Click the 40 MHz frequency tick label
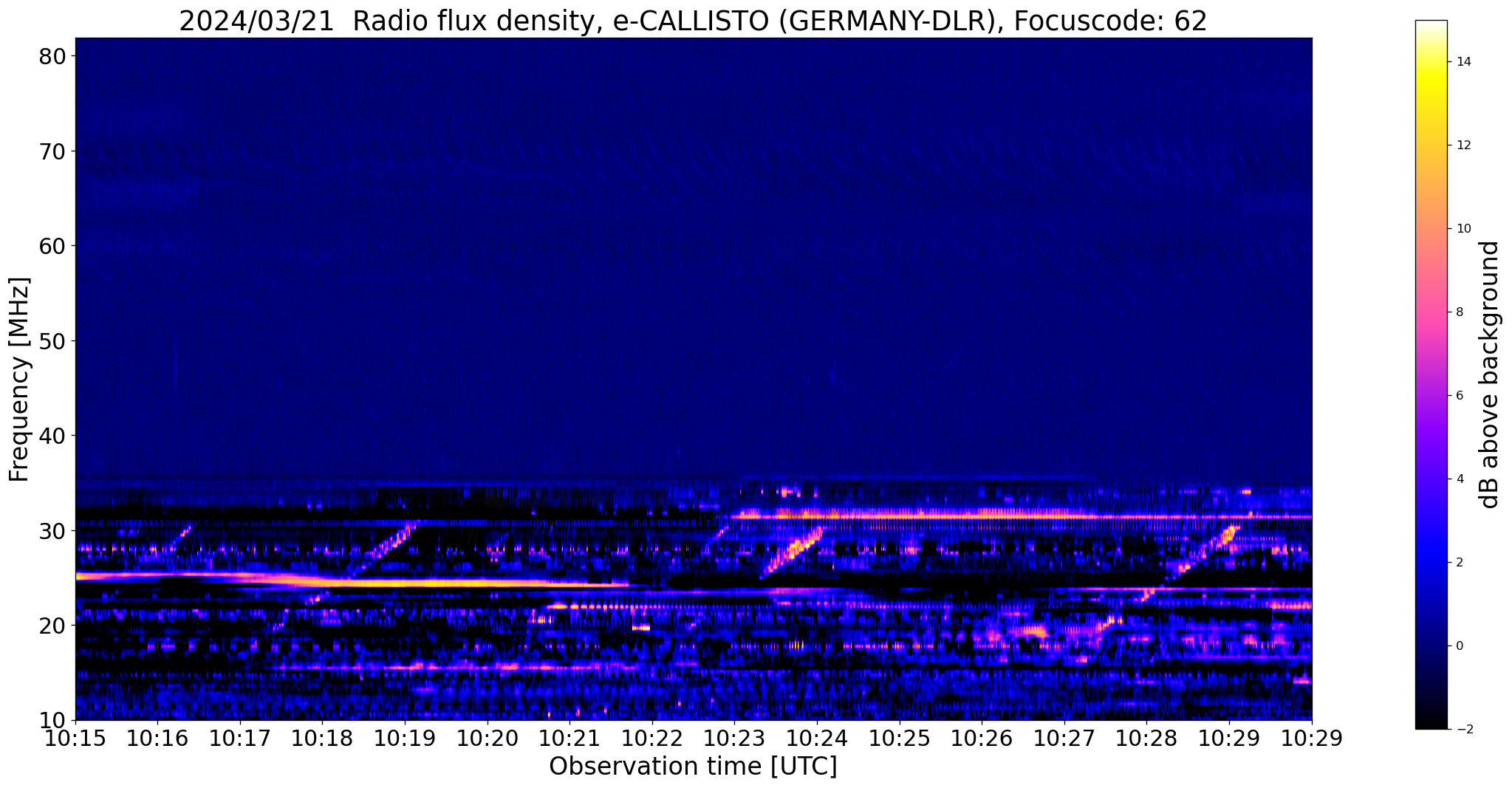 pyautogui.click(x=52, y=436)
